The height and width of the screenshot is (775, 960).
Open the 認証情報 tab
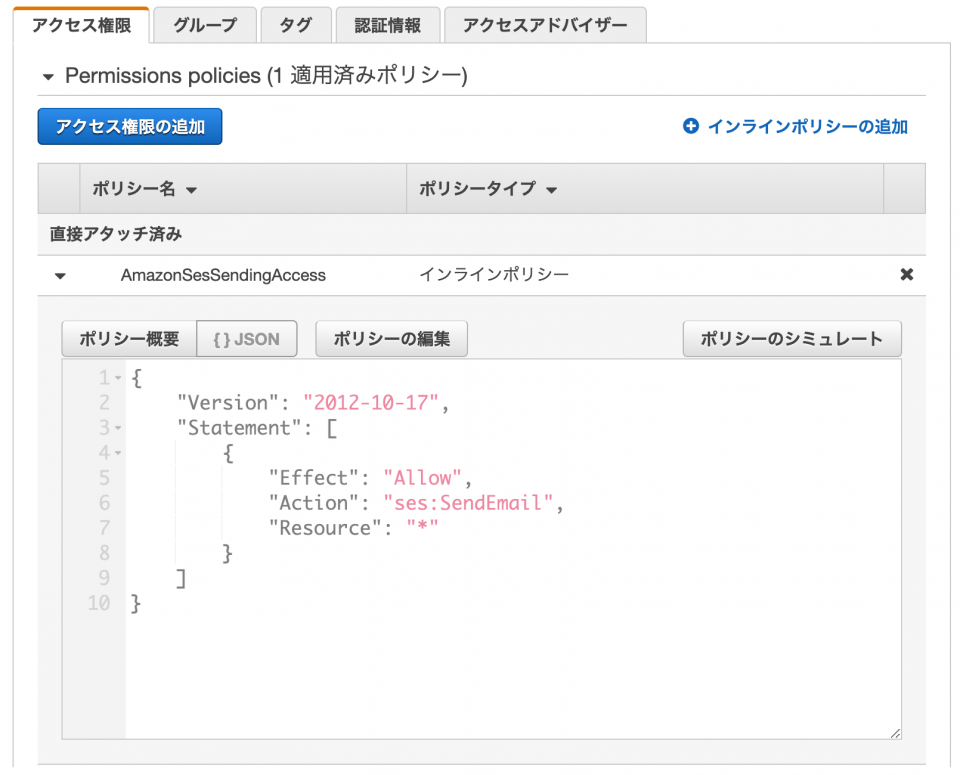[388, 25]
